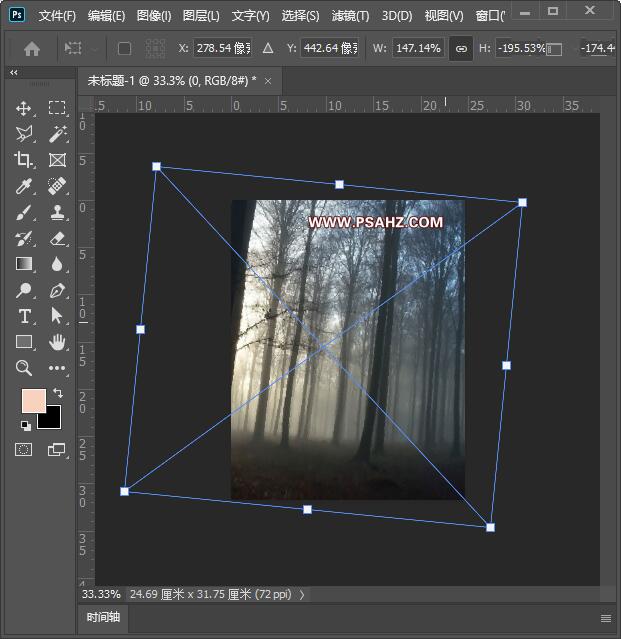Click the H height percentage field
621x639 pixels.
520,48
